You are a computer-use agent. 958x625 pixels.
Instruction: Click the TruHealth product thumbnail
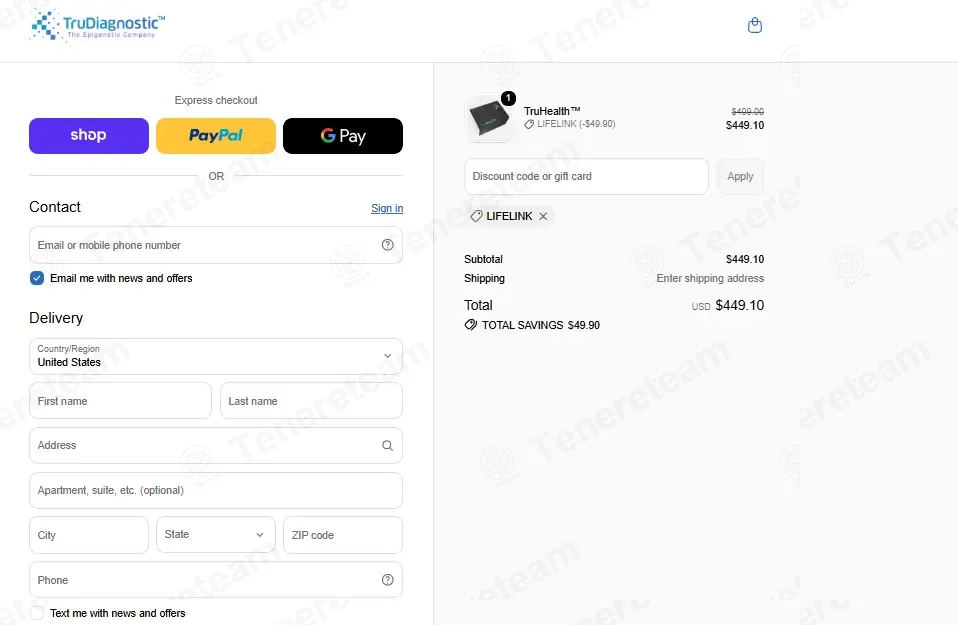point(489,119)
